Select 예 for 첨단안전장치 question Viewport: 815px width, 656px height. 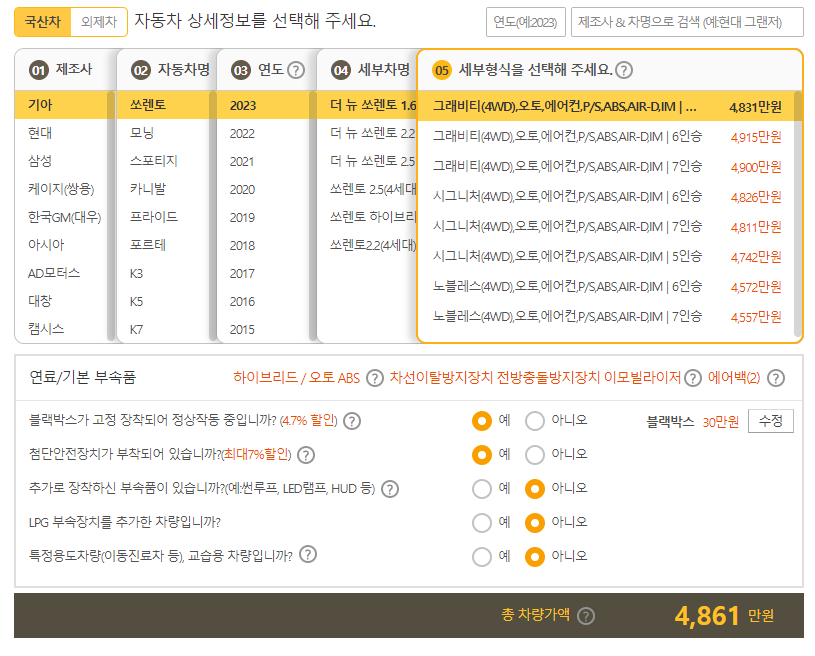tap(482, 455)
